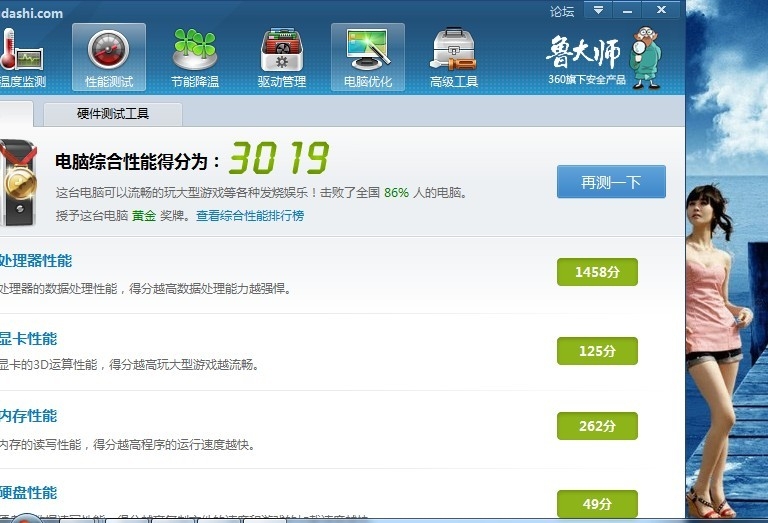
Task: Click the 262分 memory score badge
Action: [x=596, y=426]
